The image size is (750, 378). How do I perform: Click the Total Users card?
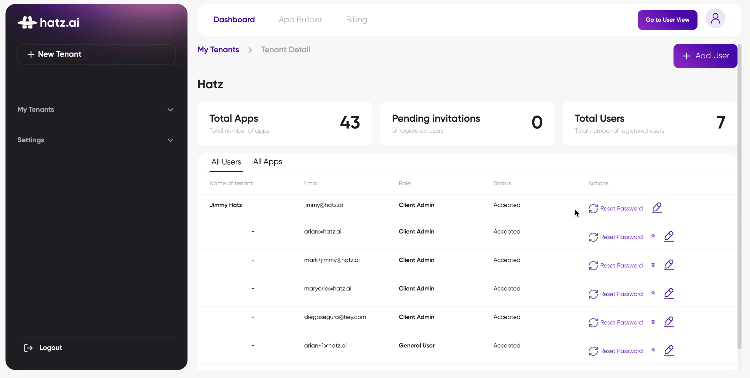coord(650,123)
